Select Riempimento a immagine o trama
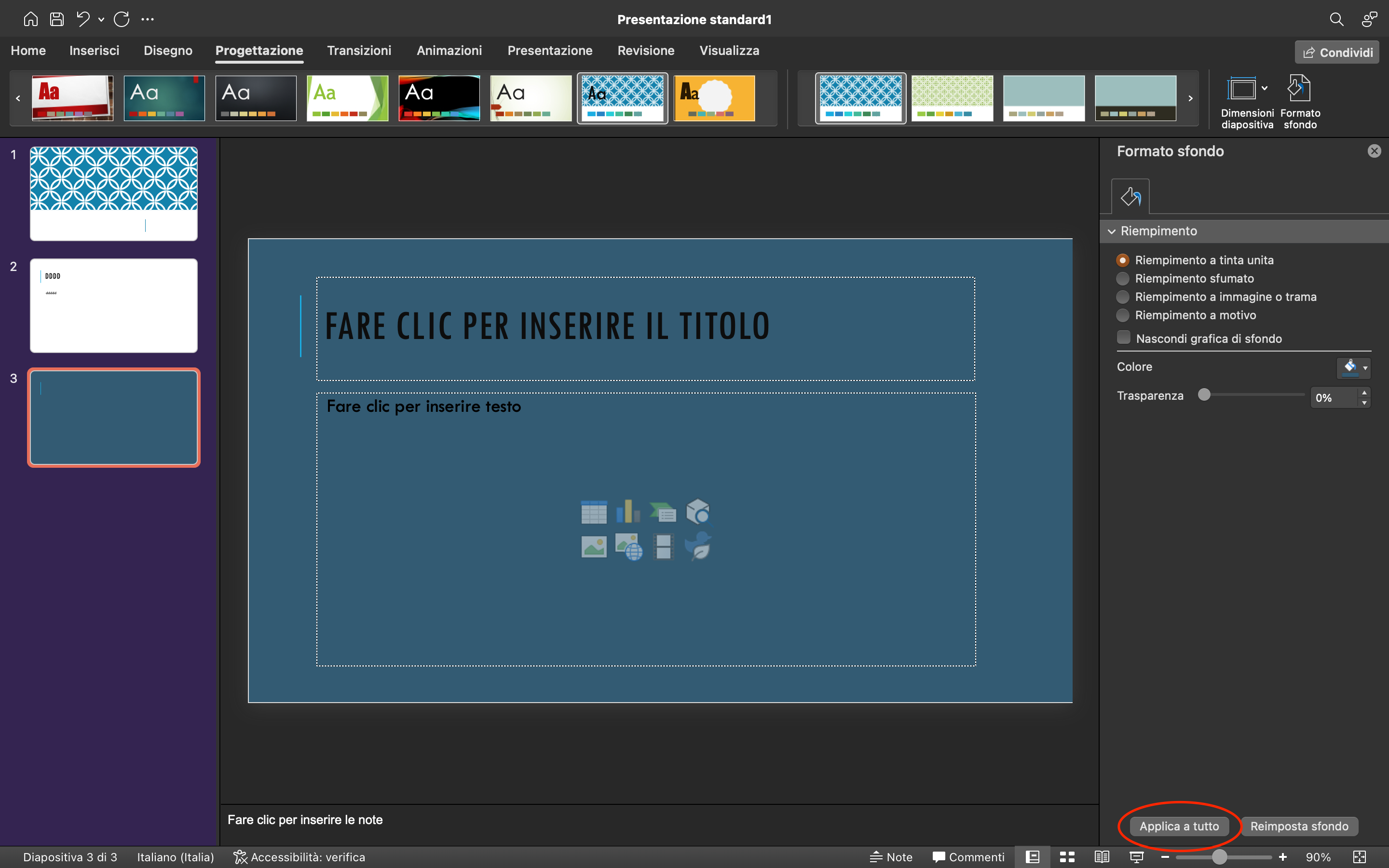This screenshot has height=868, width=1389. click(1123, 297)
